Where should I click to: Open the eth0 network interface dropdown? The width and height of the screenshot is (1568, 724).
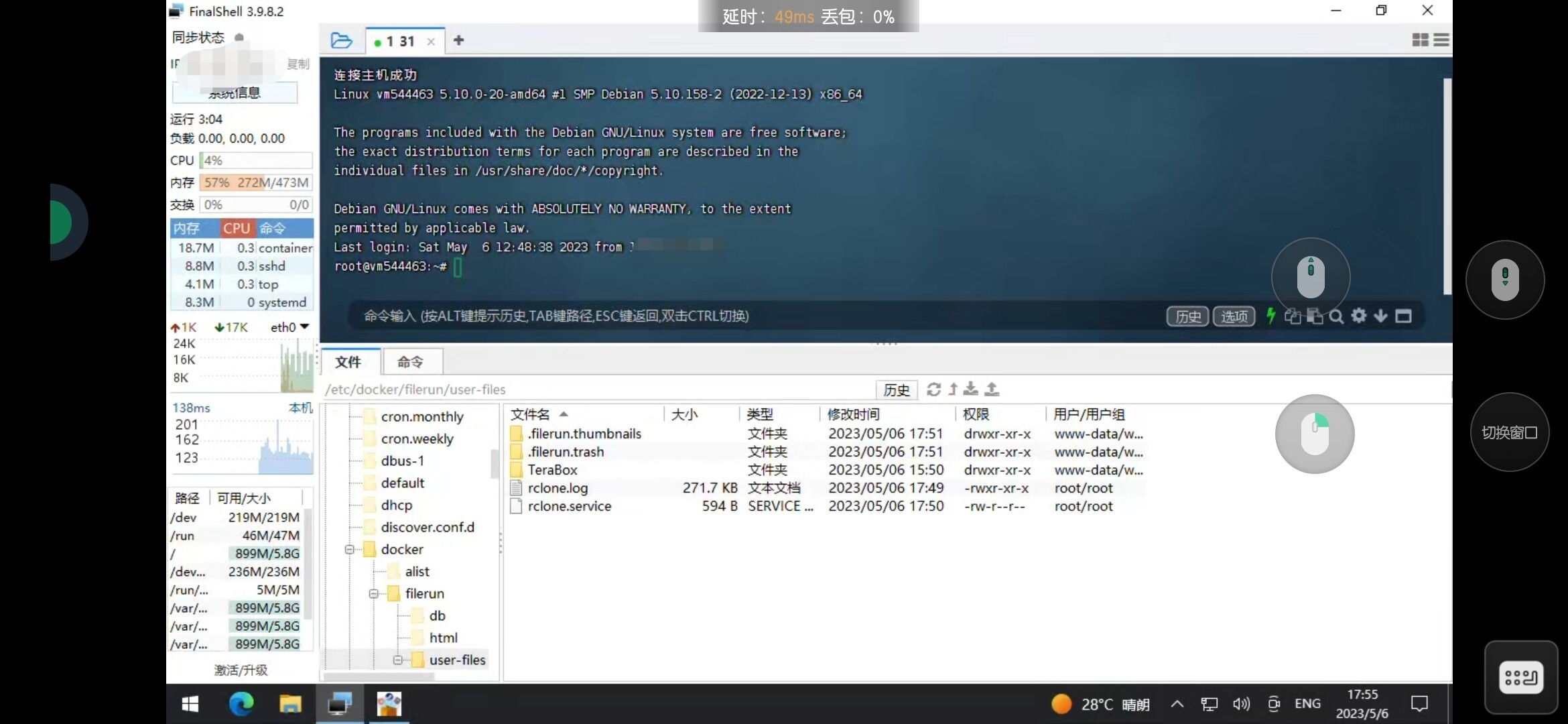tap(289, 327)
